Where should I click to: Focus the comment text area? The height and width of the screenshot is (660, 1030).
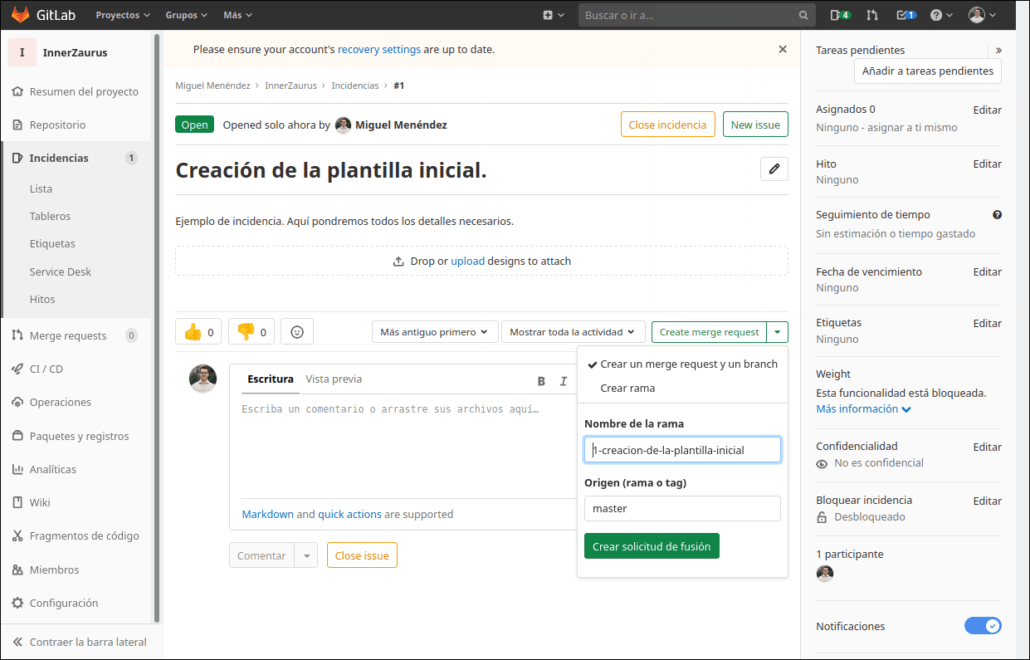point(404,447)
